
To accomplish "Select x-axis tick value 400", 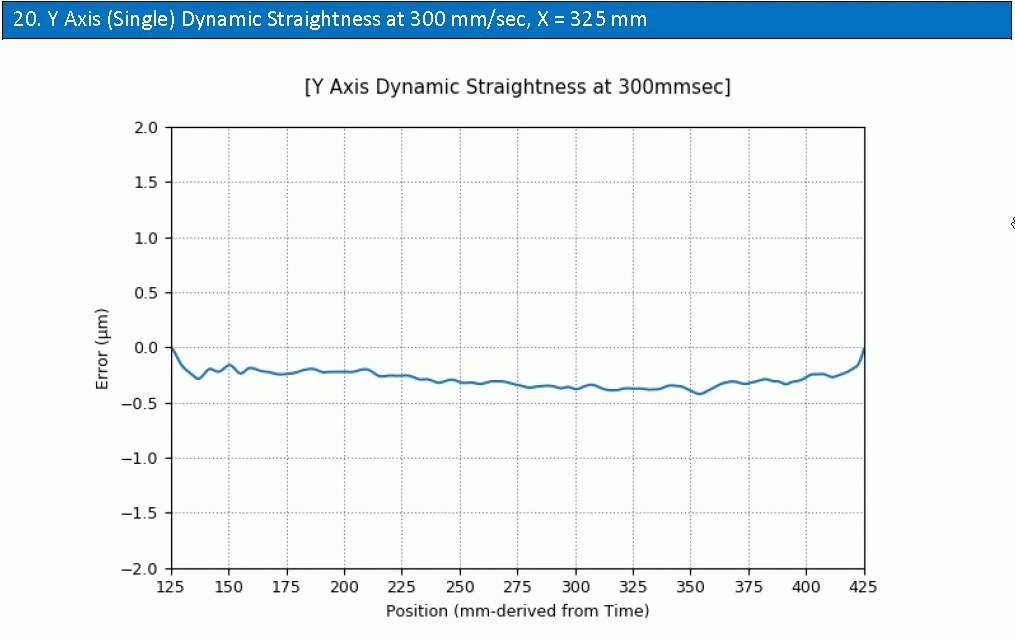I will click(807, 587).
